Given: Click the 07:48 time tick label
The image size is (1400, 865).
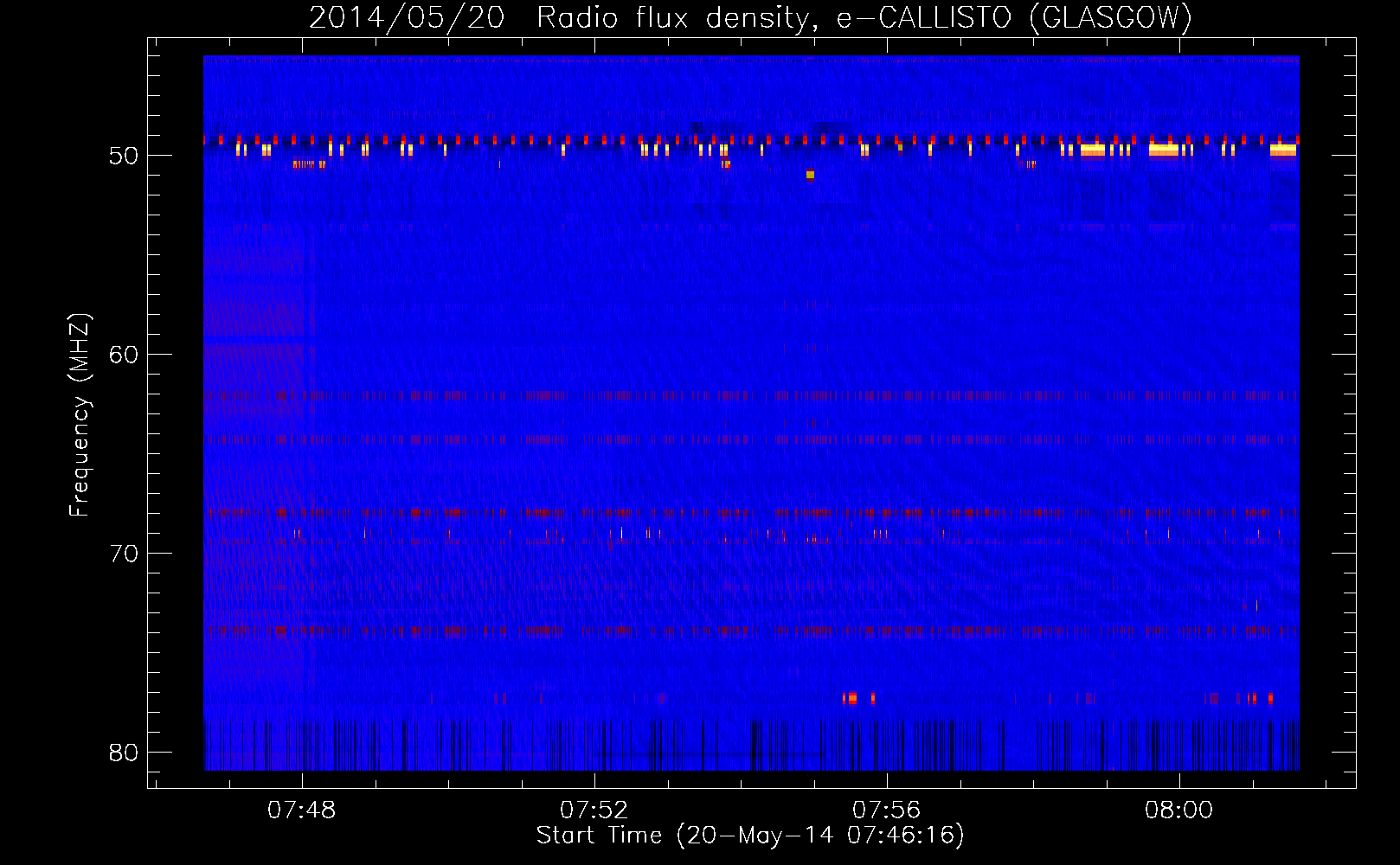Looking at the screenshot, I should tap(301, 811).
